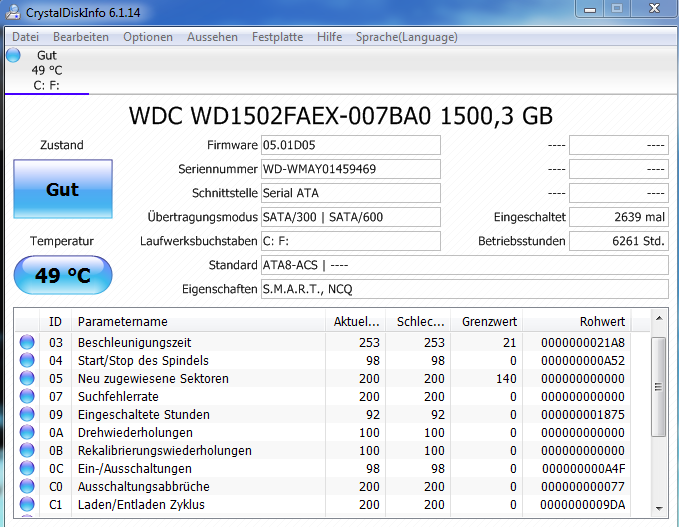Click the SMART list scroll up arrow
The width and height of the screenshot is (679, 527).
coord(659,319)
